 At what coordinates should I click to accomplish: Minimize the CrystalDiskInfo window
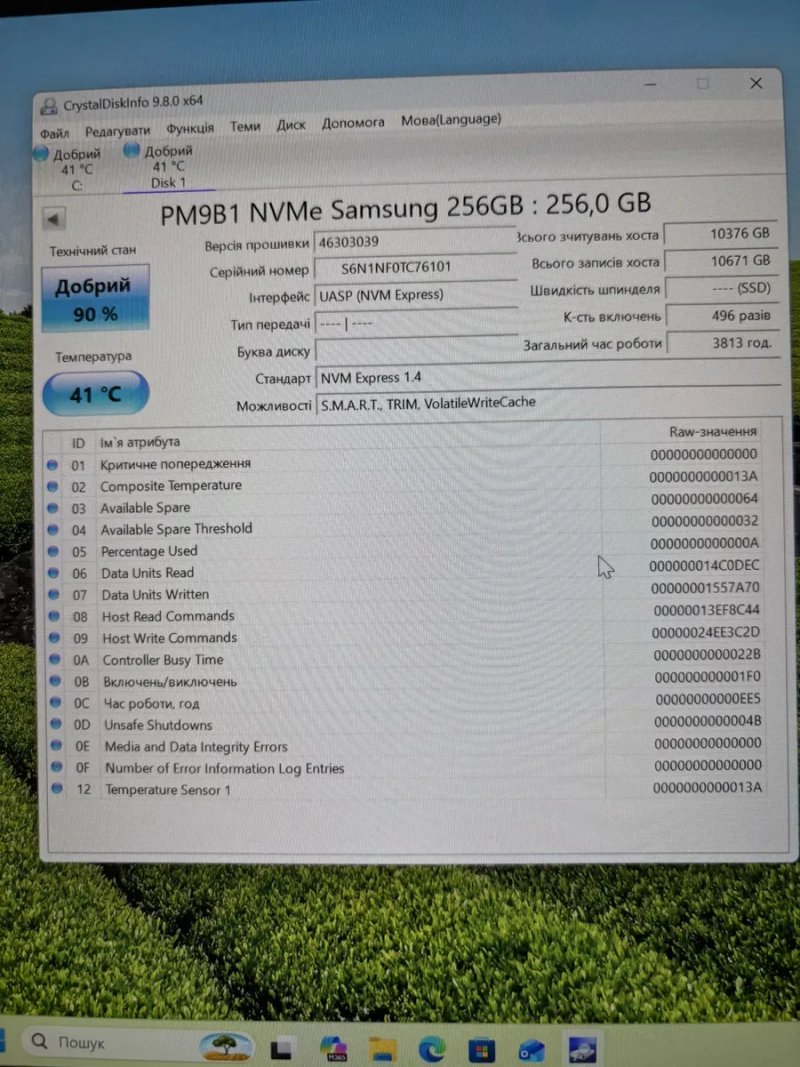(x=650, y=84)
